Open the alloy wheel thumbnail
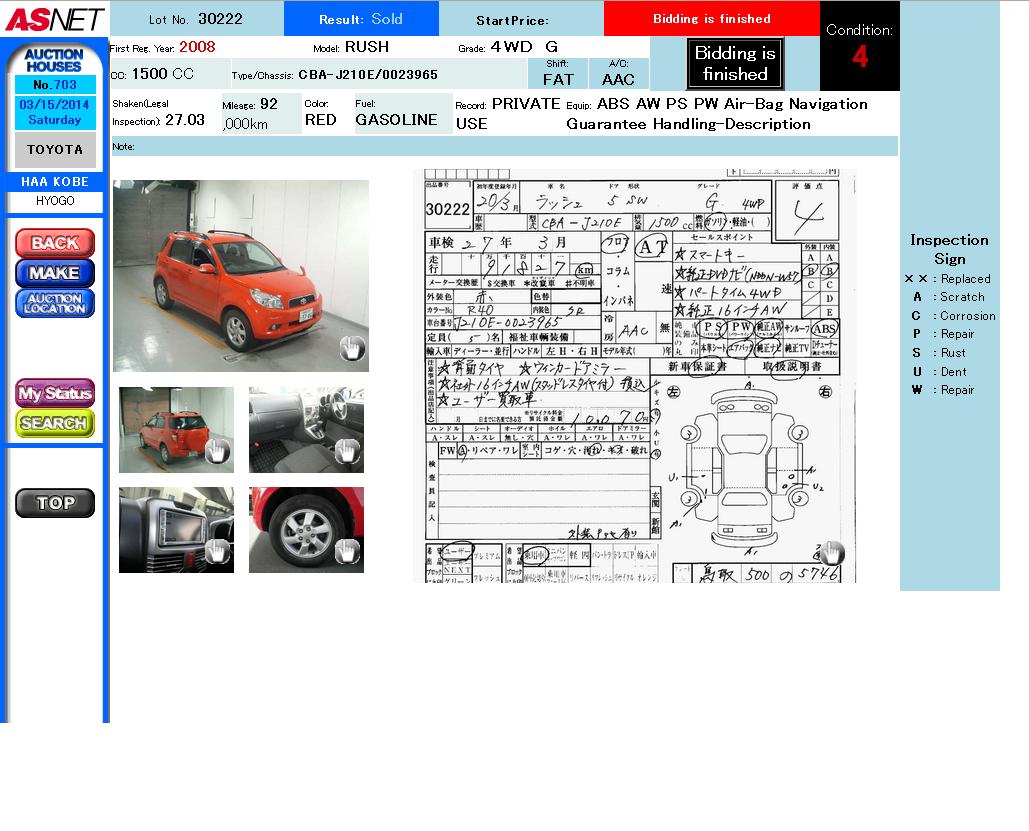 [x=306, y=530]
